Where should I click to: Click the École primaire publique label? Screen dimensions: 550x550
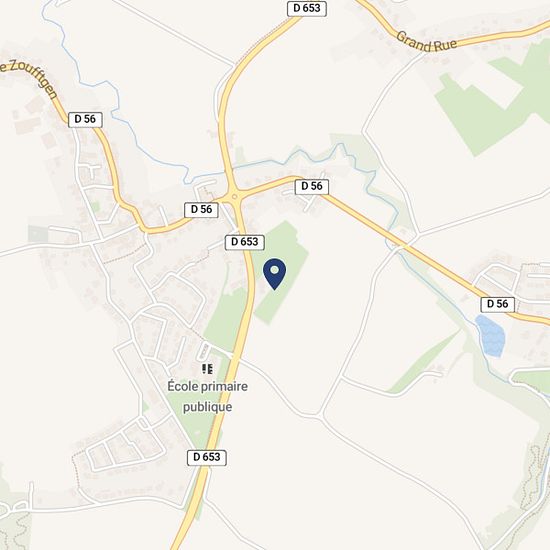(207, 397)
